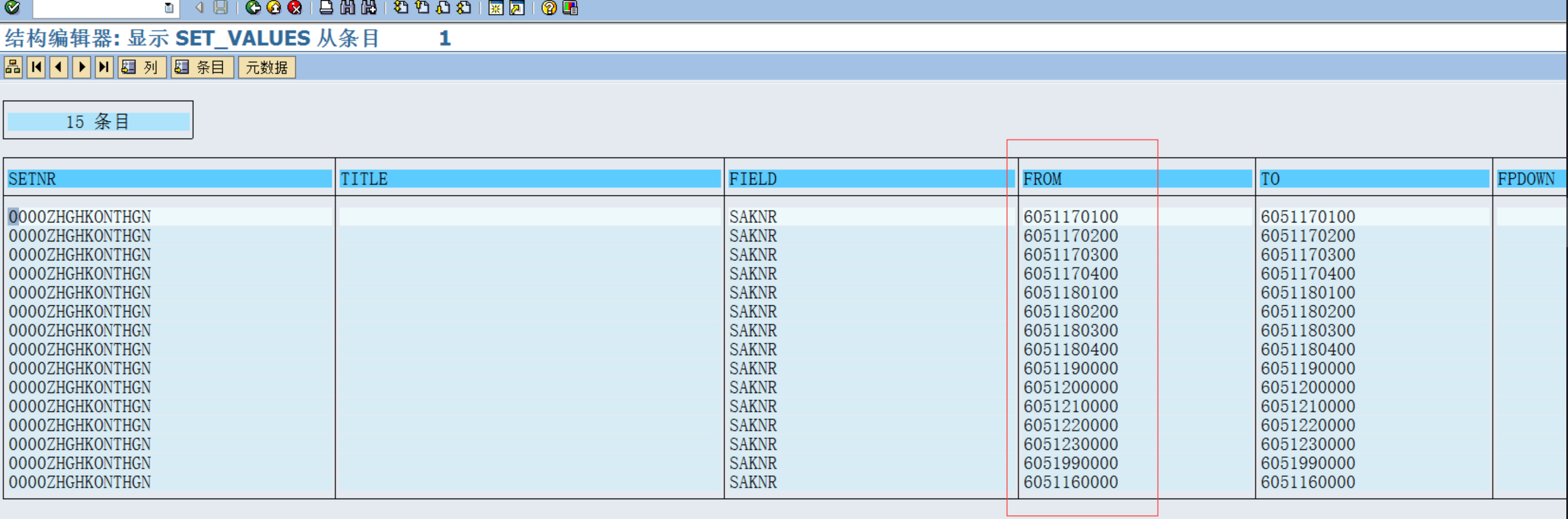
Task: Click the structure hierarchy icon
Action: 13,67
